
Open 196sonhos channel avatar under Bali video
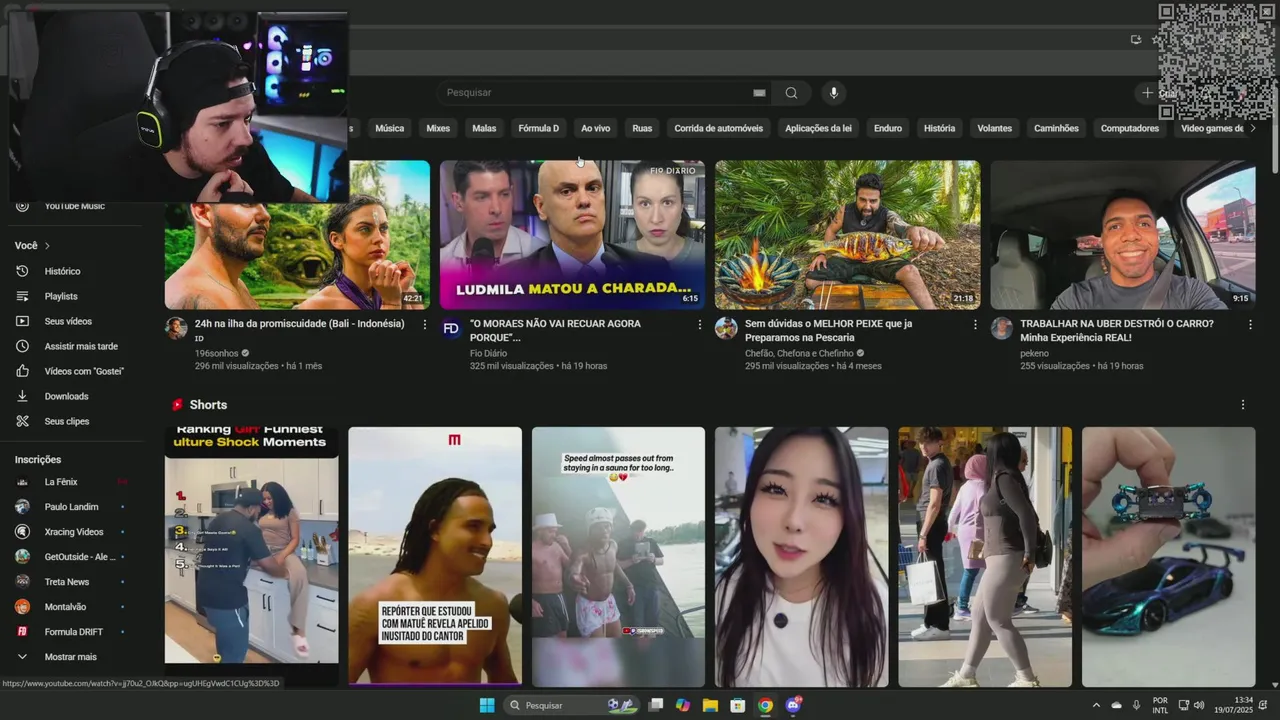176,328
